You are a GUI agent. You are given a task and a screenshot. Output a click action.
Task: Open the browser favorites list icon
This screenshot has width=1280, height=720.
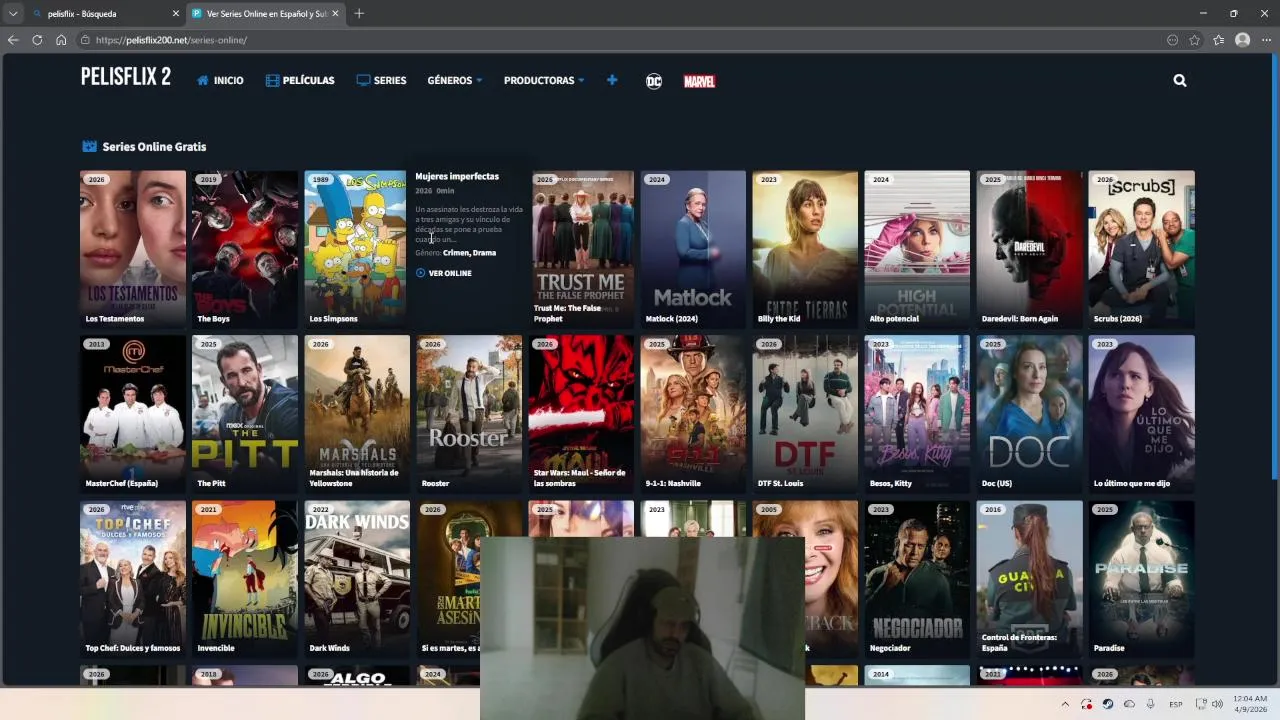click(x=1218, y=40)
